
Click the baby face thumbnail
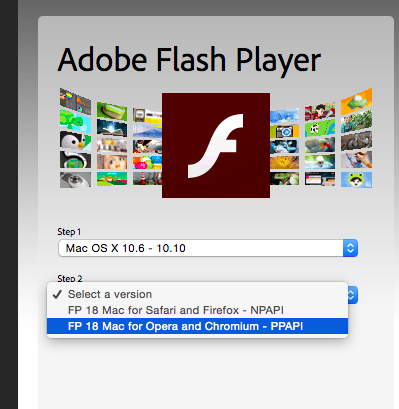[x=112, y=162]
